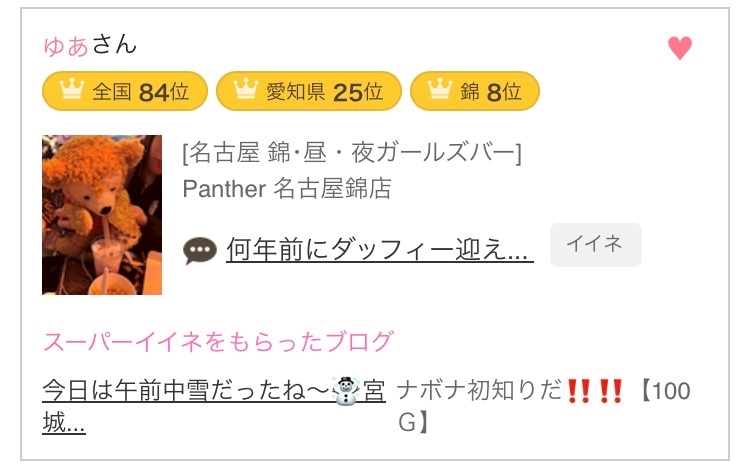
Task: Click the 愛知県 25位 ranking badge
Action: point(309,91)
